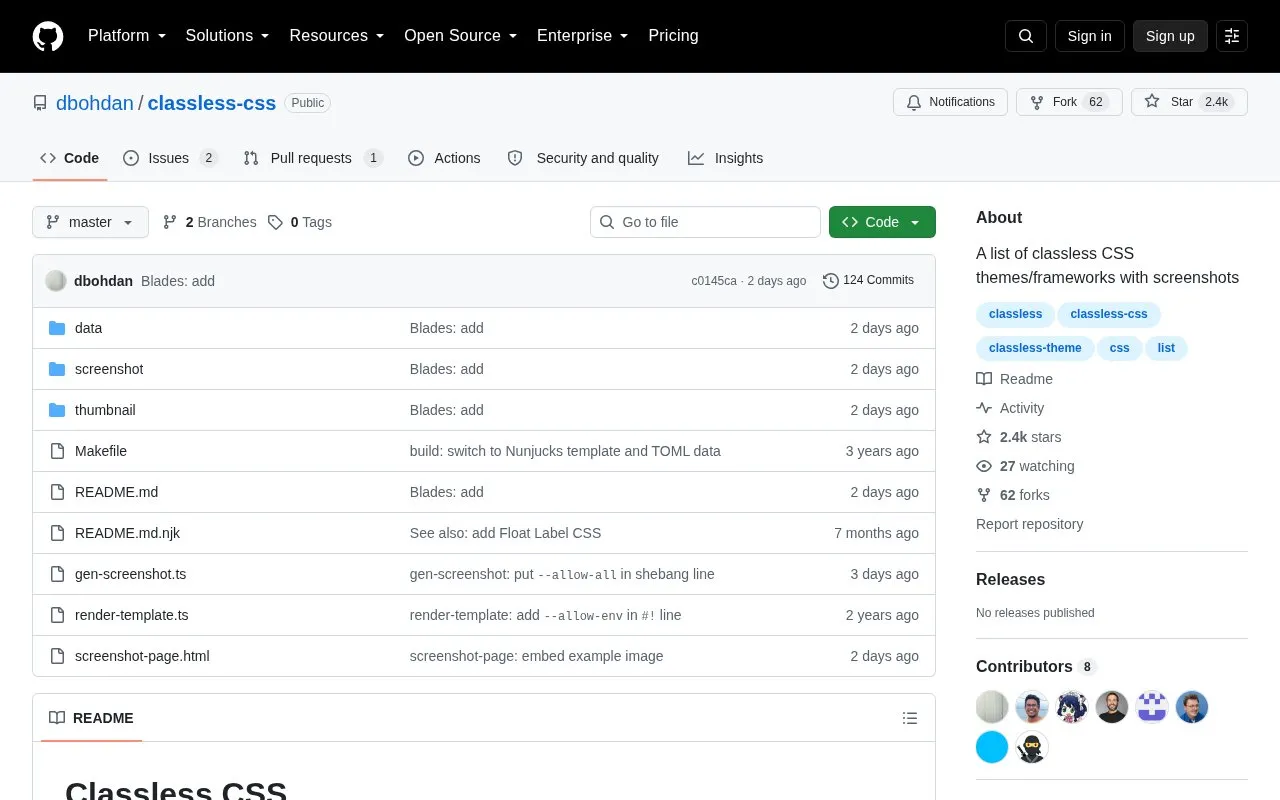Open the Insights tab

[x=725, y=158]
